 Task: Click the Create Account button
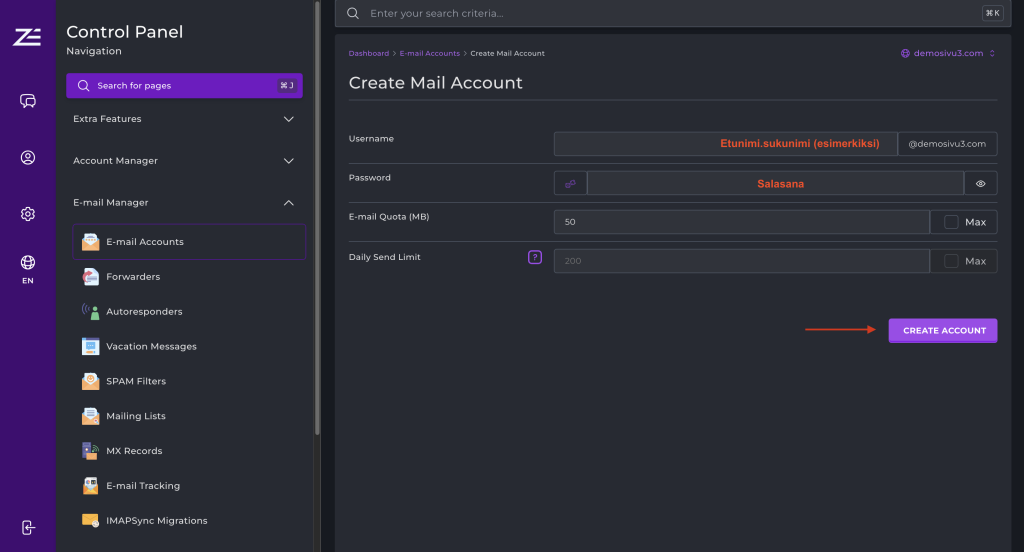tap(943, 330)
